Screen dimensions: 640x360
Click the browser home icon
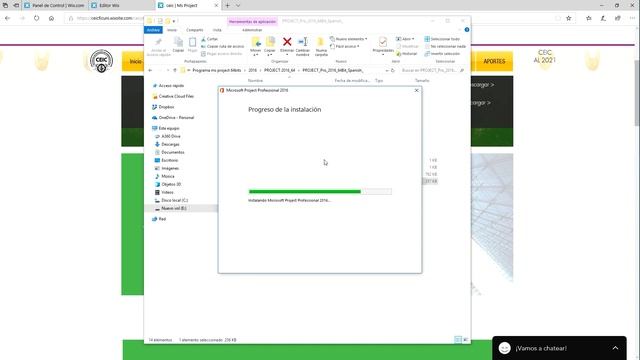click(51, 18)
